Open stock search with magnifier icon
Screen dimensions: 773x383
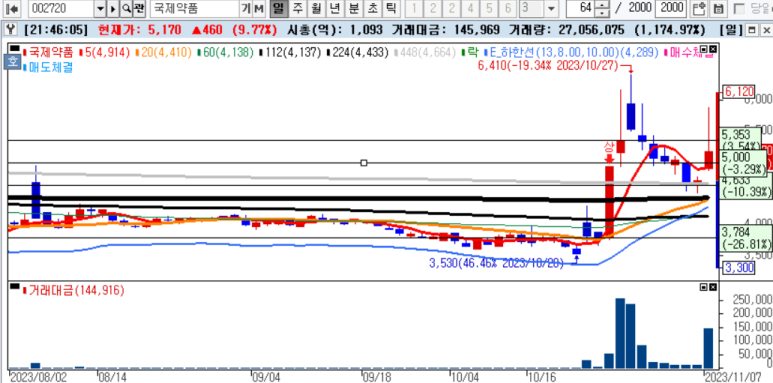[126, 8]
